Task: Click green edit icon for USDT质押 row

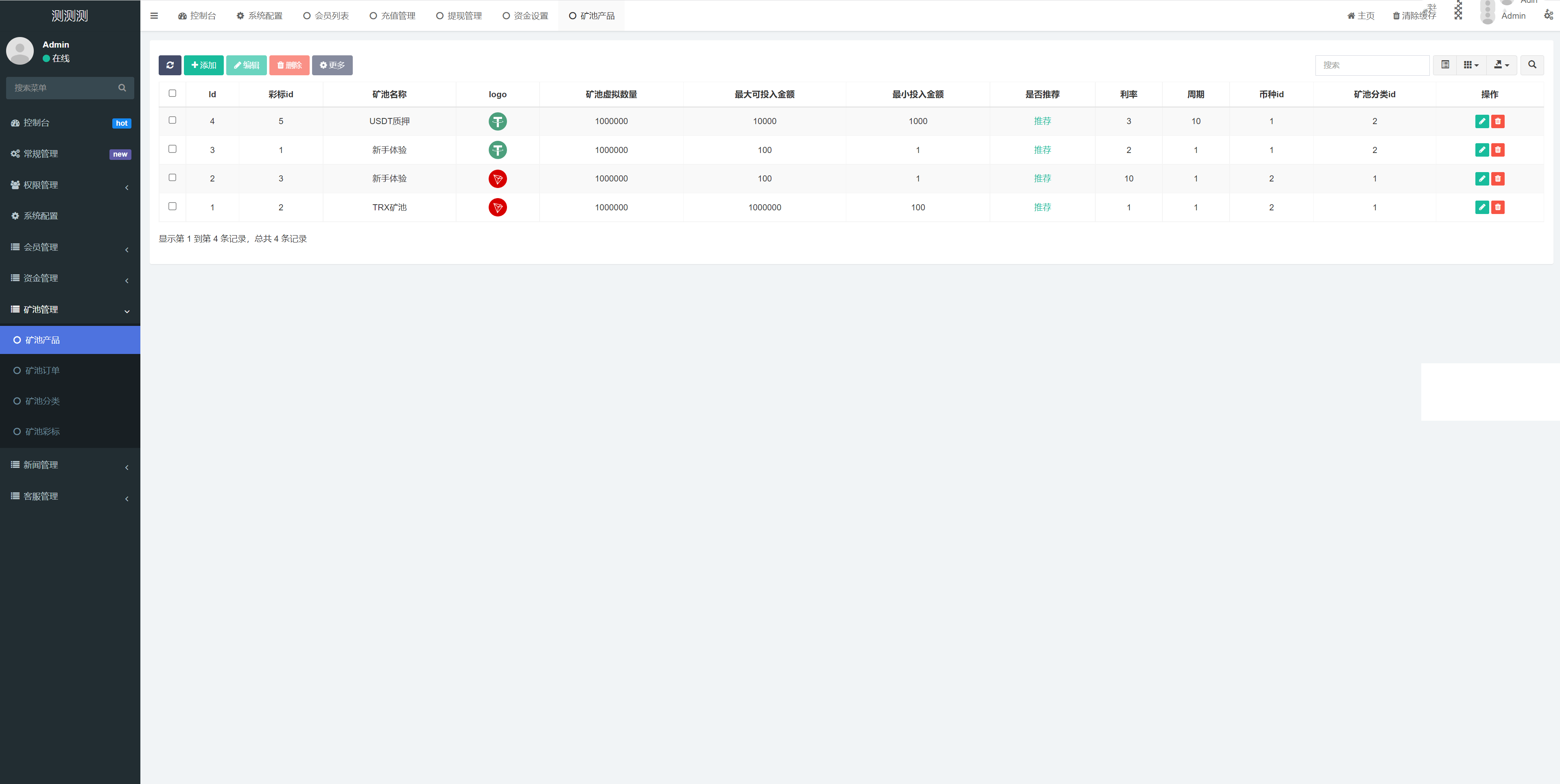Action: click(1481, 121)
